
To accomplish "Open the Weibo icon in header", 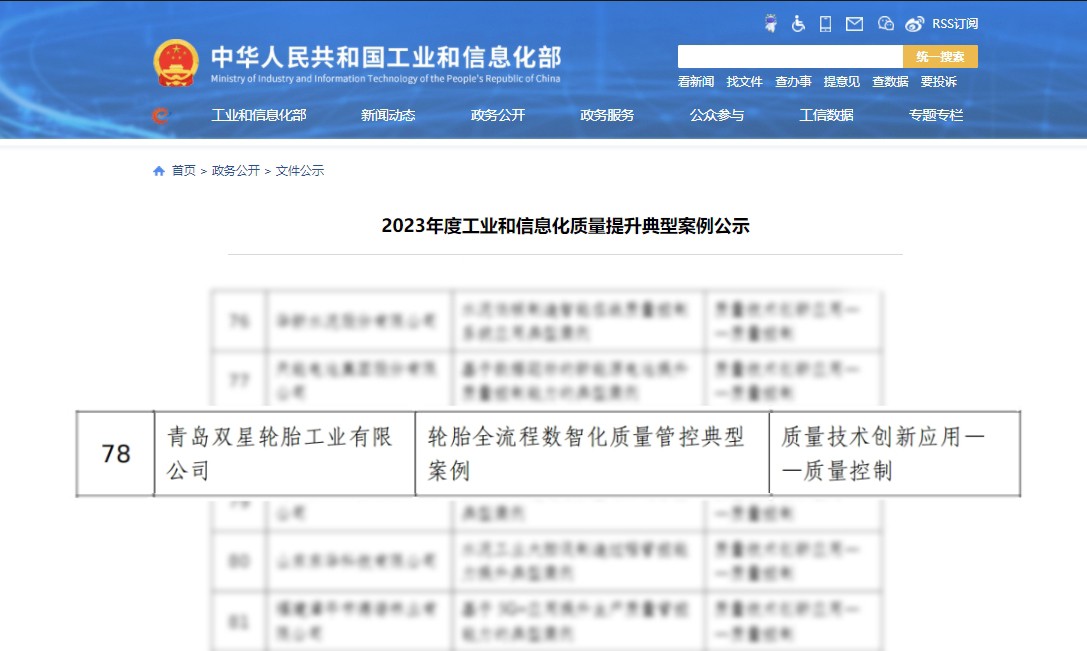I will (x=914, y=24).
